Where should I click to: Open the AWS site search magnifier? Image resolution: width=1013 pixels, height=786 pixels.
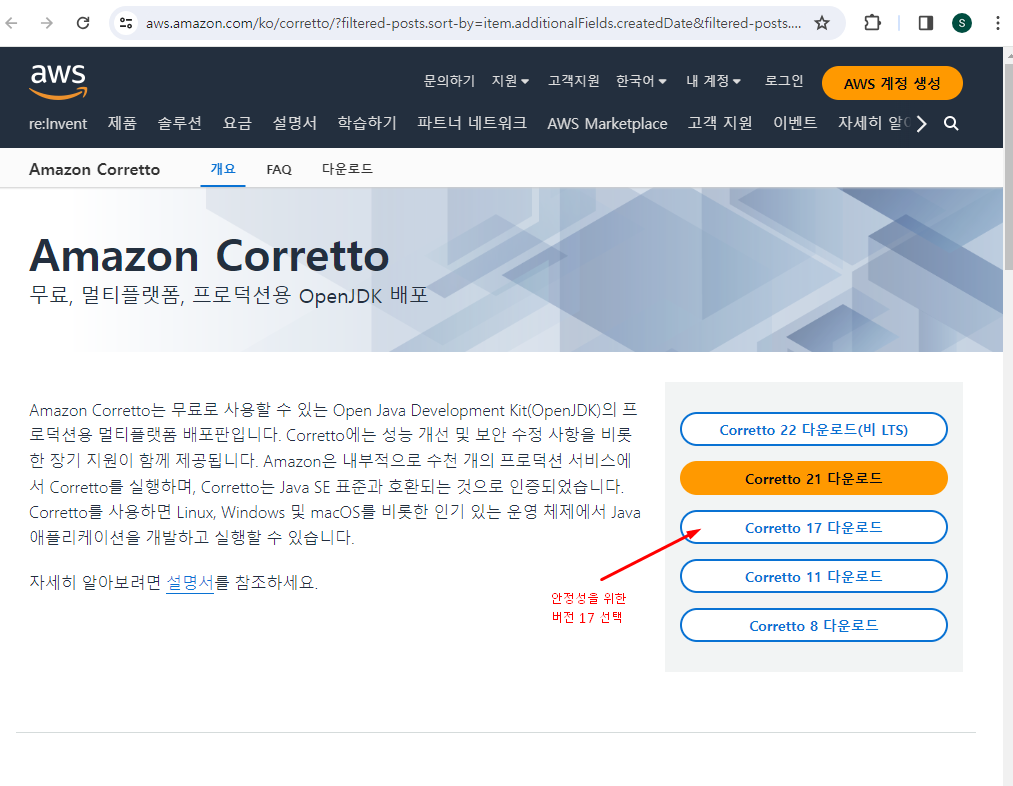pyautogui.click(x=951, y=123)
